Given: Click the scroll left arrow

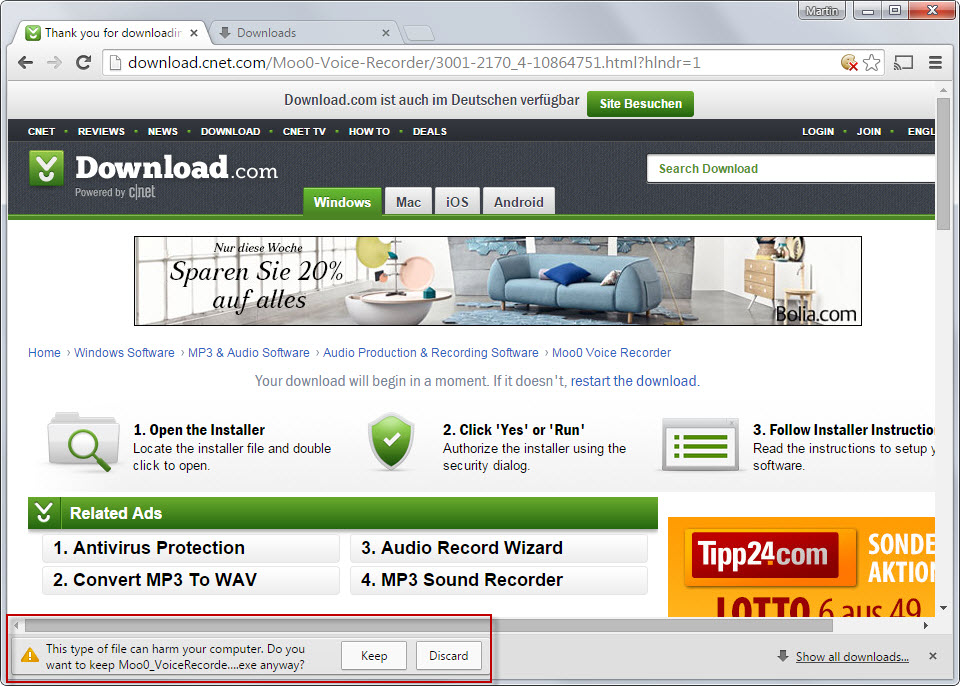Looking at the screenshot, I should point(17,625).
